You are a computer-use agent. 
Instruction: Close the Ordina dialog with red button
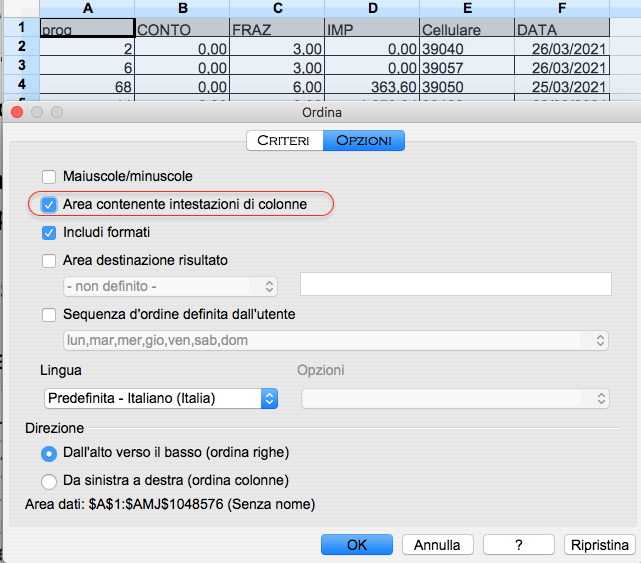16,113
